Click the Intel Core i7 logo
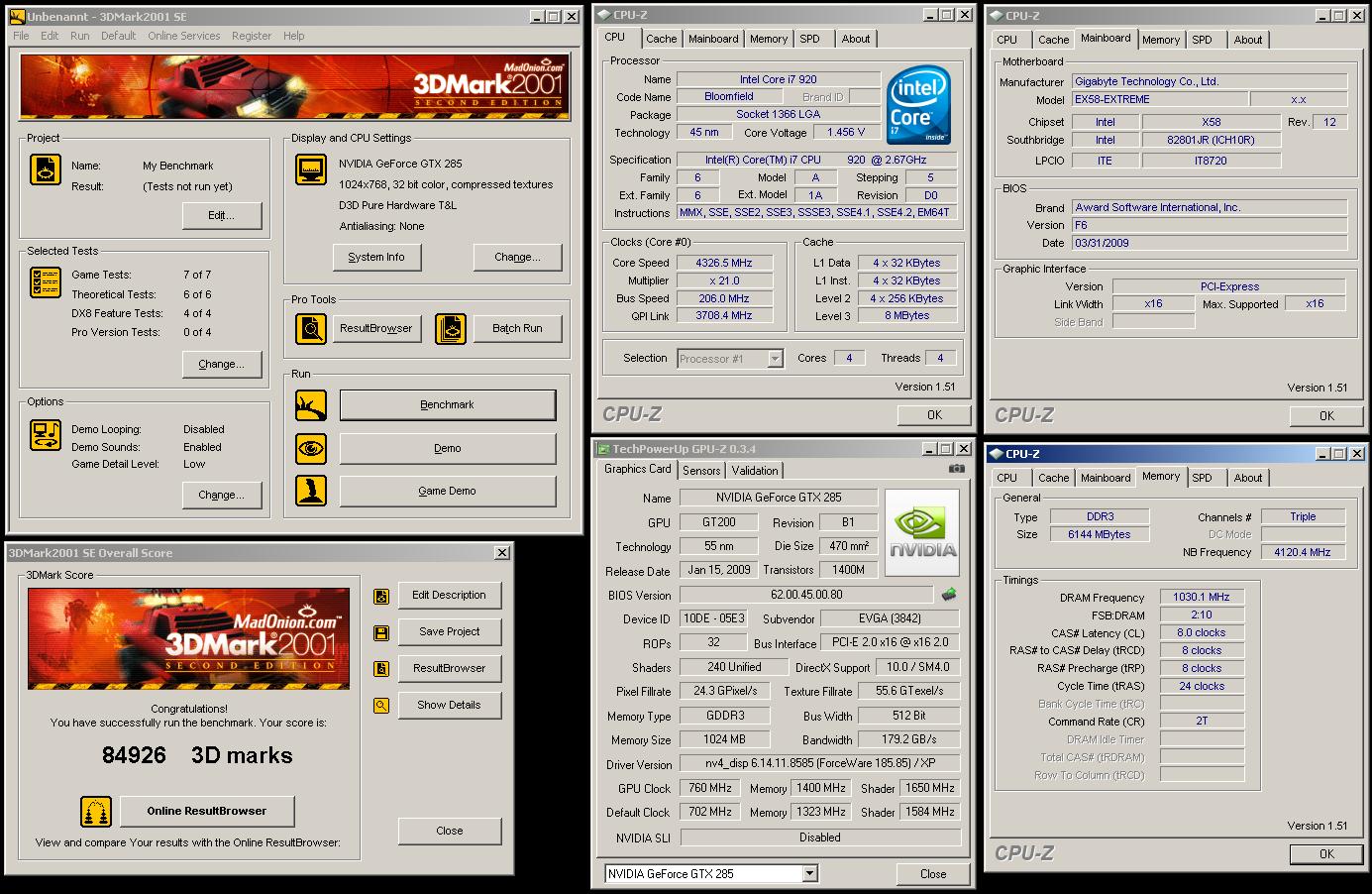The image size is (1372, 894). click(x=918, y=104)
